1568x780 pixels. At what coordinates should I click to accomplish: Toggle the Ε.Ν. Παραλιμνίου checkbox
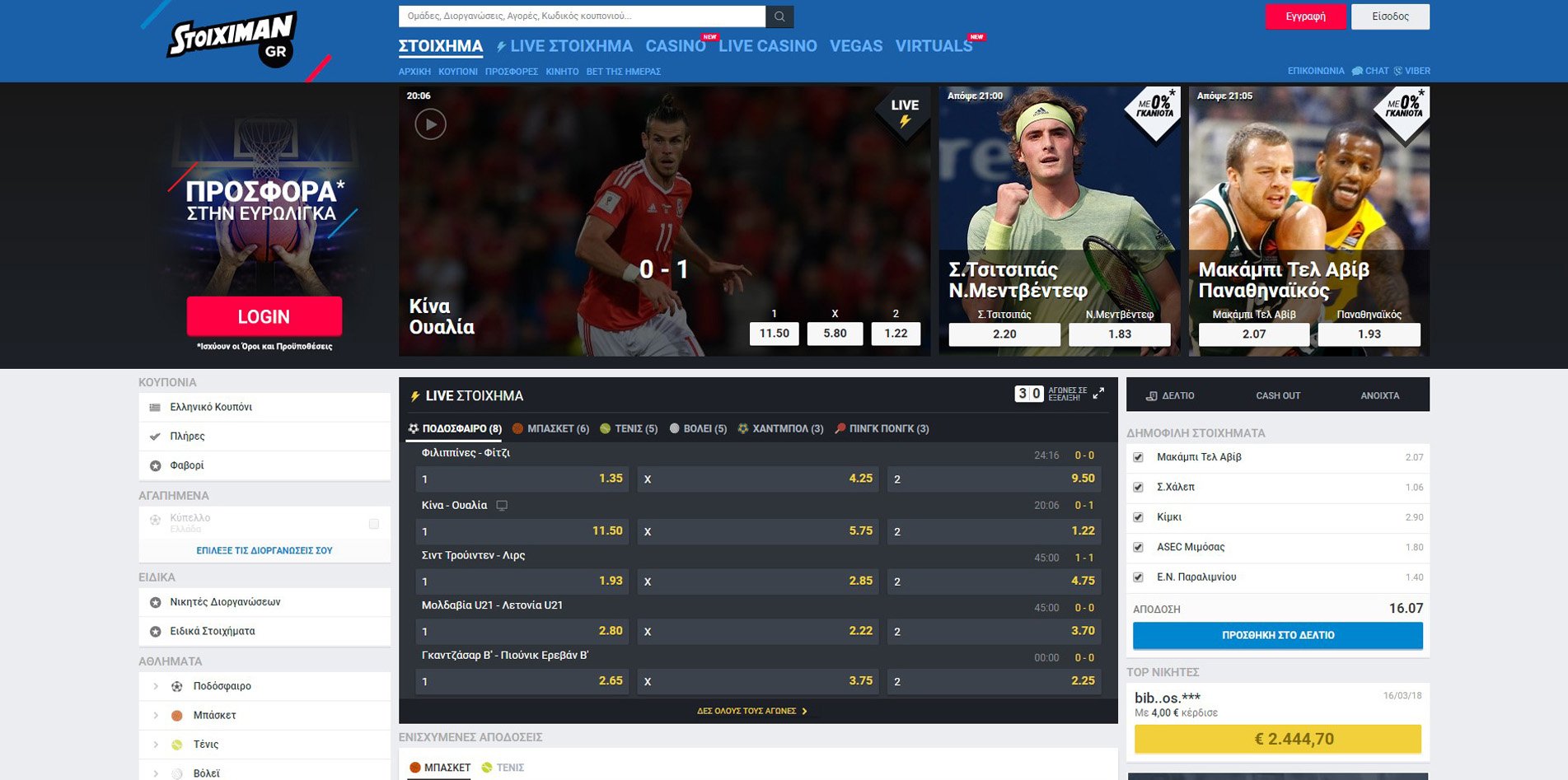1138,577
